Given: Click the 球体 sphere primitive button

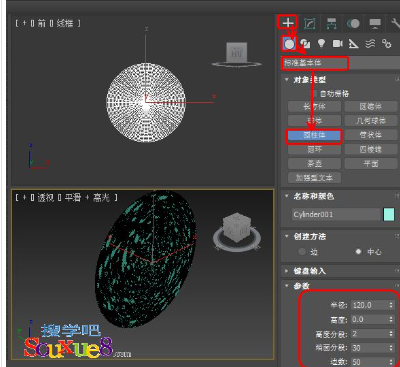Looking at the screenshot, I should [314, 121].
